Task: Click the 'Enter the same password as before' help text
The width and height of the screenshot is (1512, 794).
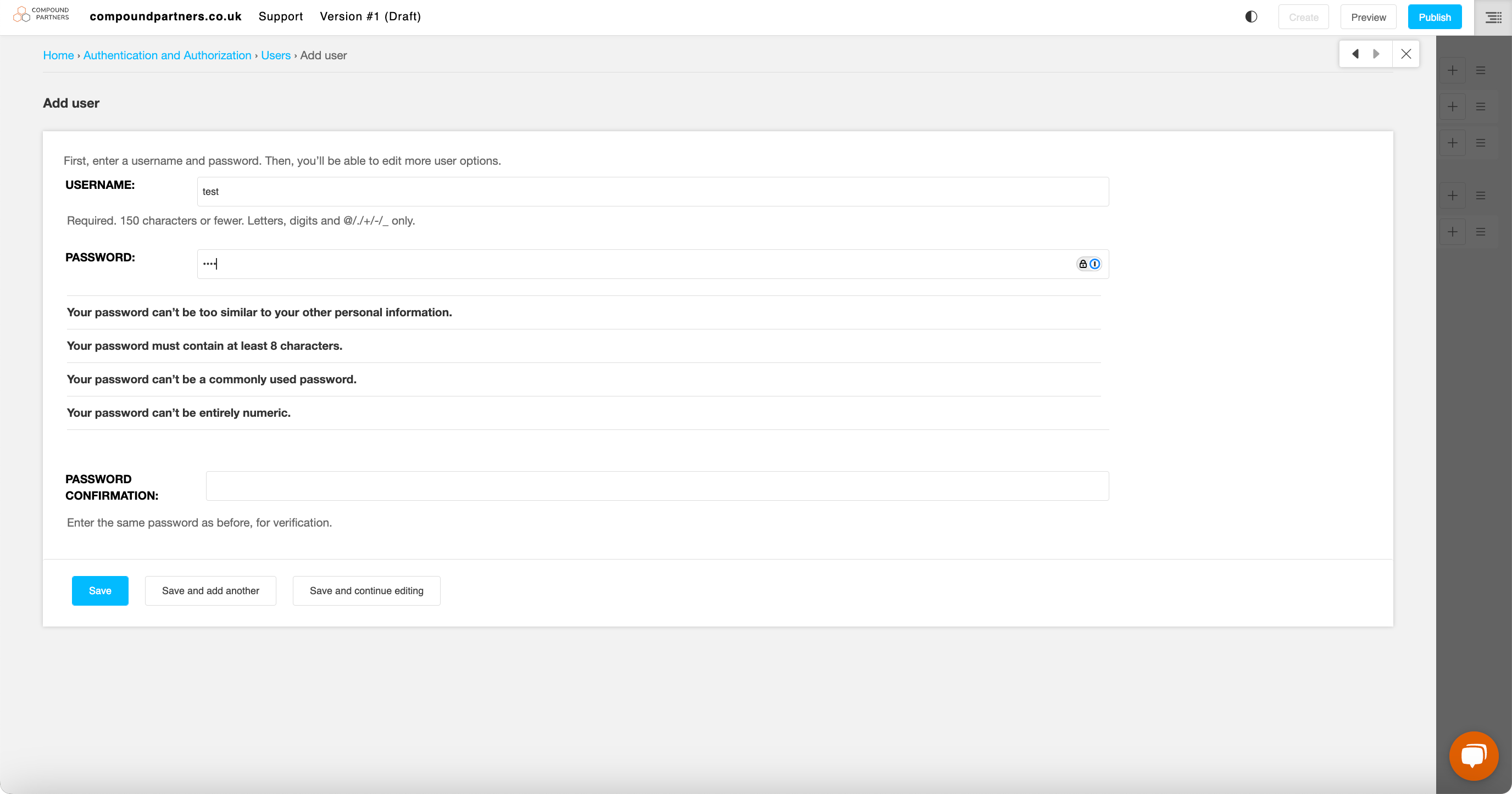Action: pyautogui.click(x=199, y=523)
